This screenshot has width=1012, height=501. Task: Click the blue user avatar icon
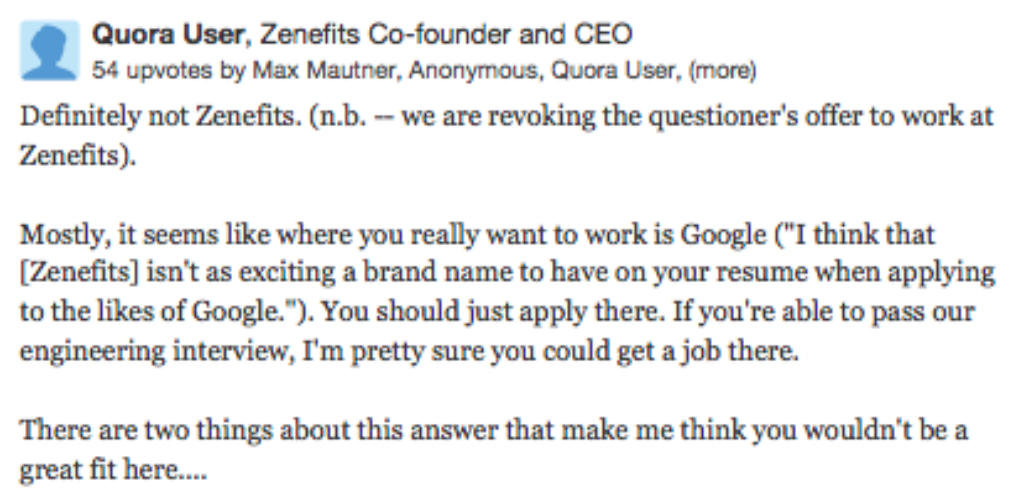(x=49, y=49)
